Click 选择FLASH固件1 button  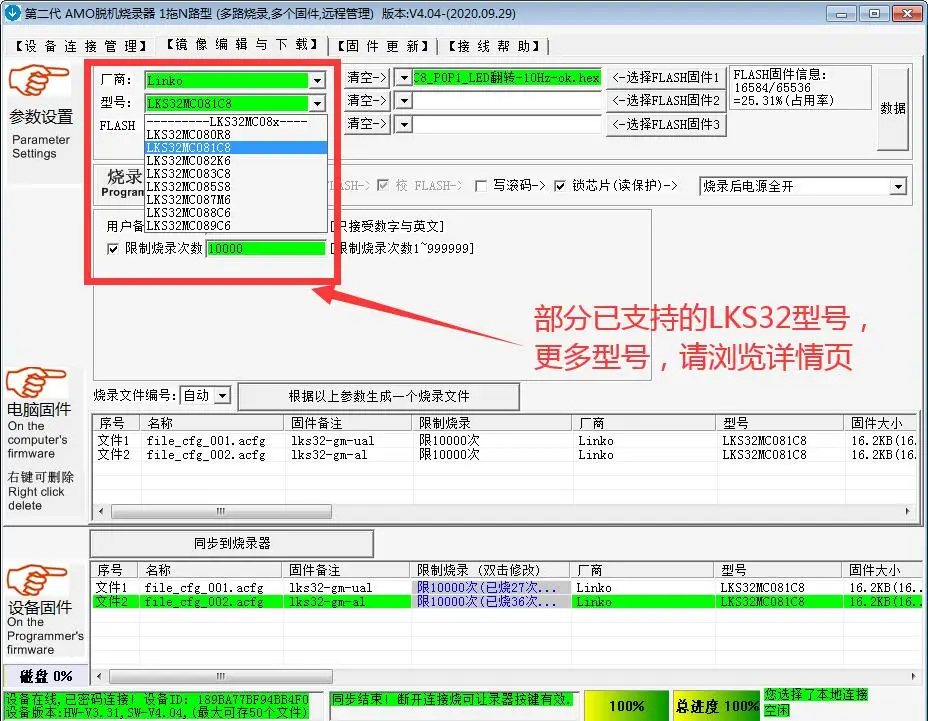[666, 78]
